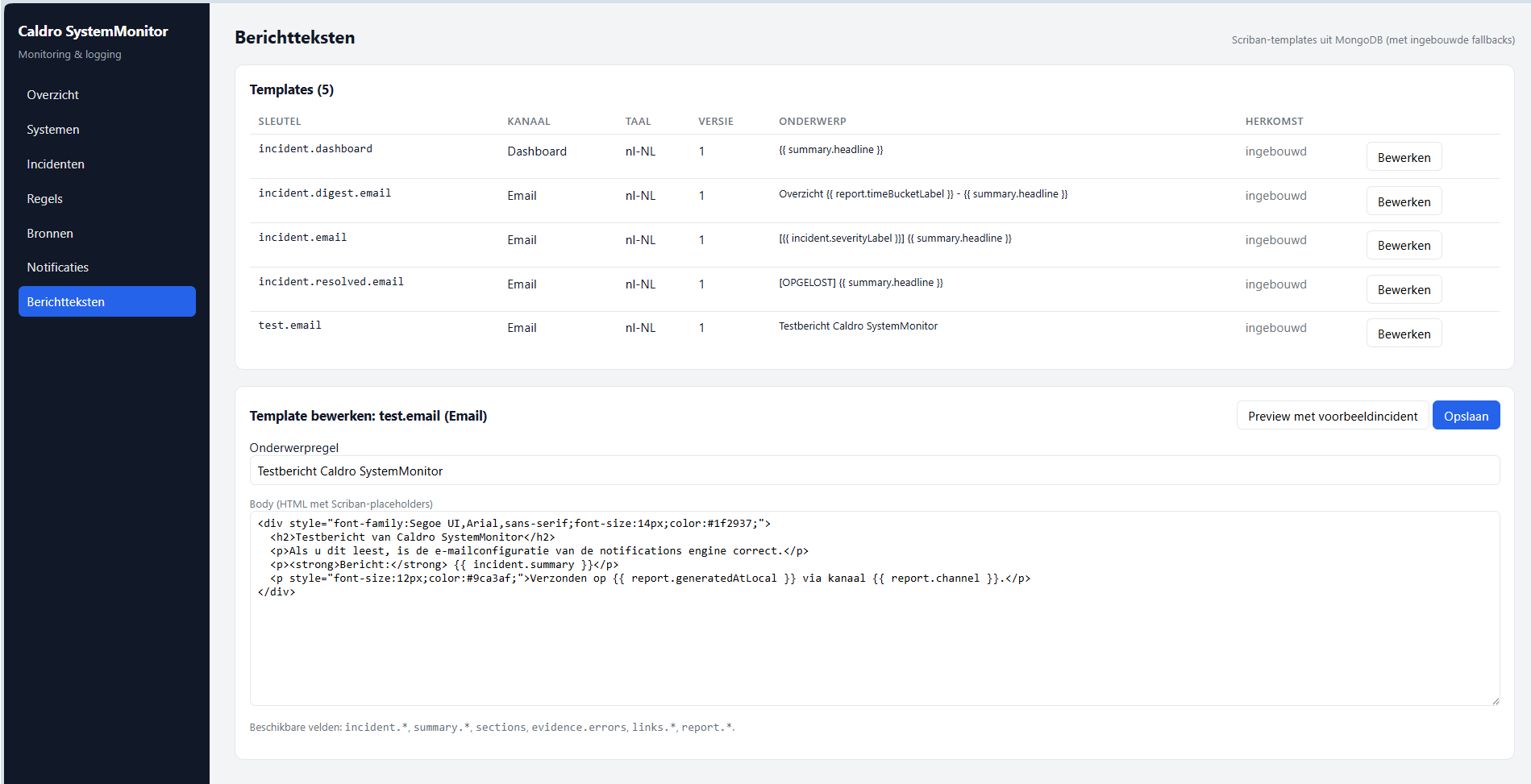The width and height of the screenshot is (1531, 784).
Task: Click Preview met voorbeeldincident button
Action: [x=1333, y=416]
